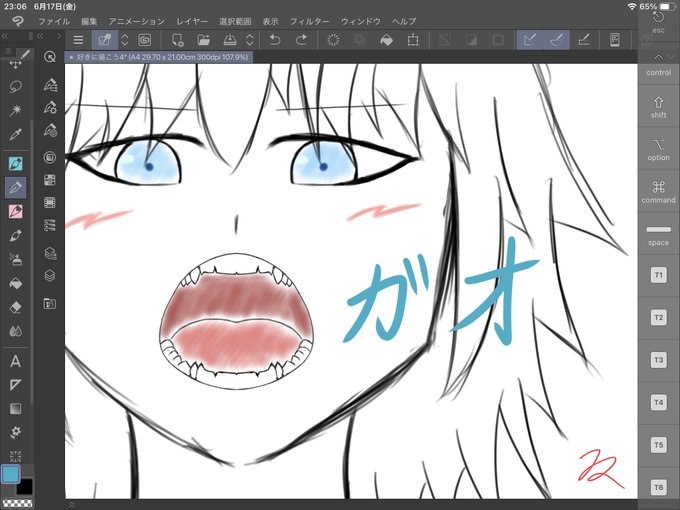Viewport: 680px width, 510px height.
Task: Toggle the command modifier key
Action: pos(658,192)
